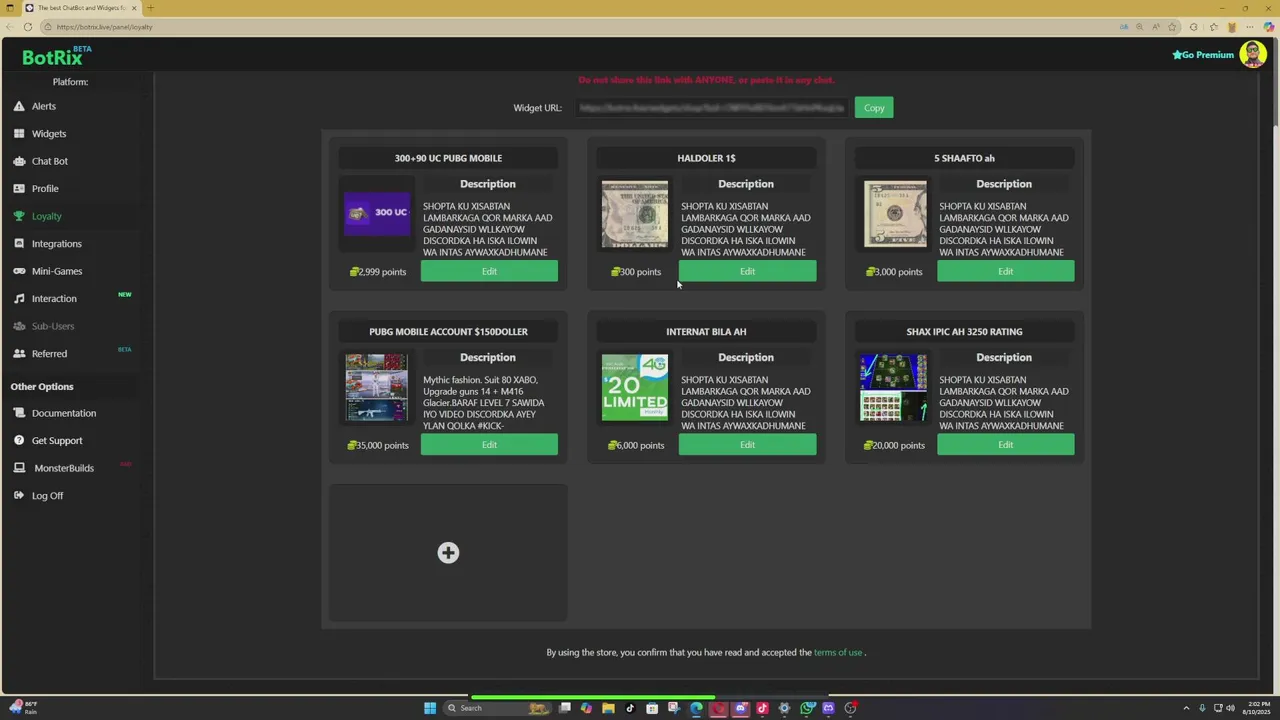Open the browser zoom control icon
1280x720 pixels.
coord(1139,27)
